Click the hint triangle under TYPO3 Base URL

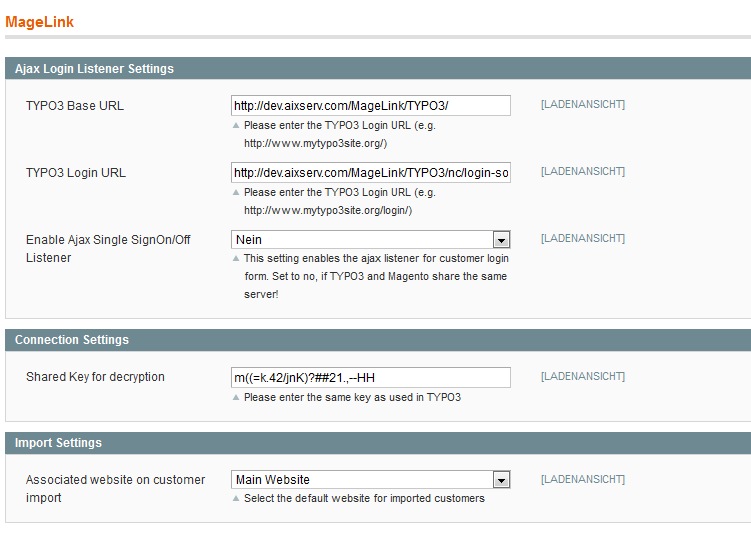pyautogui.click(x=236, y=126)
